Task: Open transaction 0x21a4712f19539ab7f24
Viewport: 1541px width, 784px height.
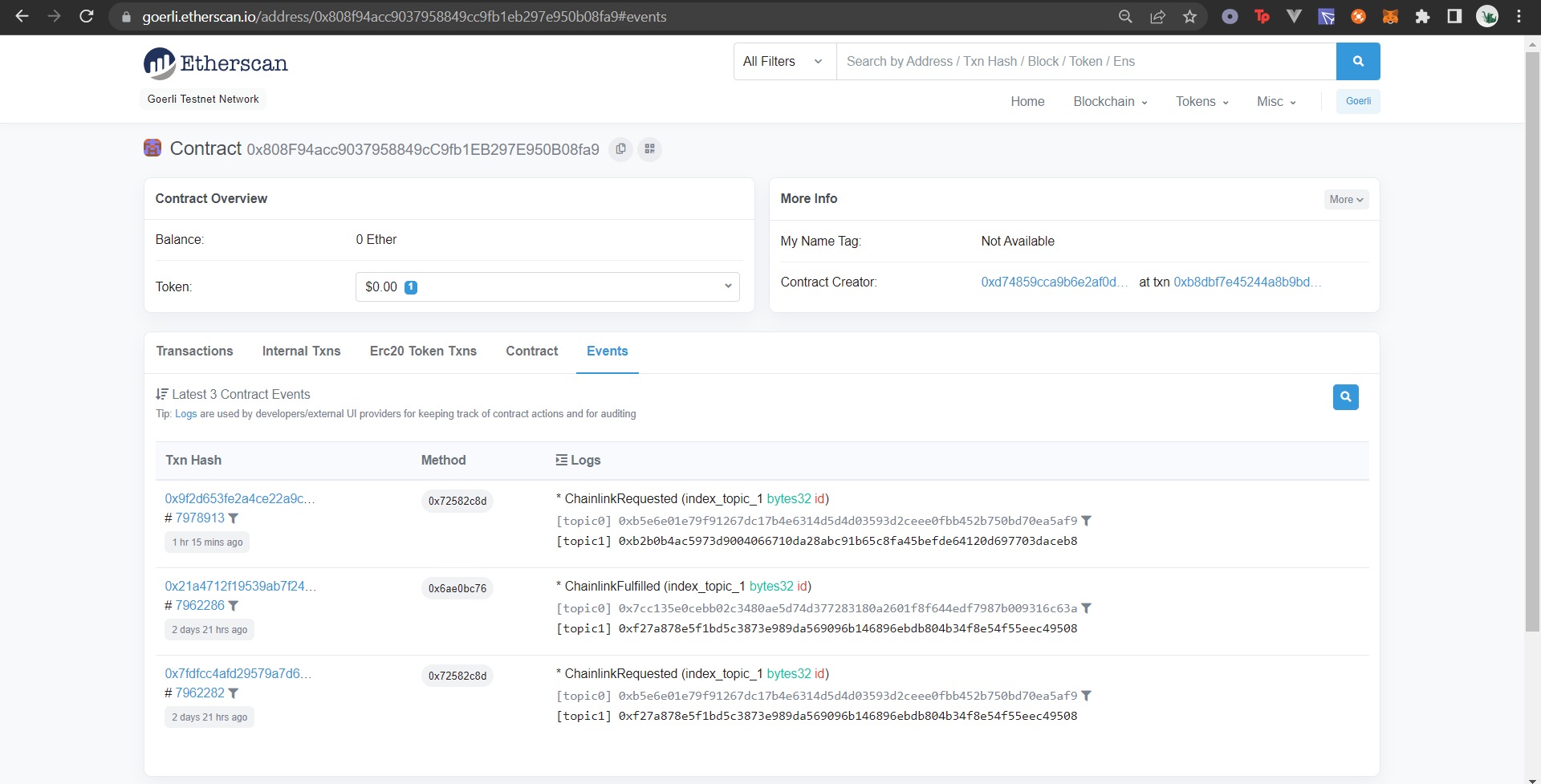Action: 241,586
